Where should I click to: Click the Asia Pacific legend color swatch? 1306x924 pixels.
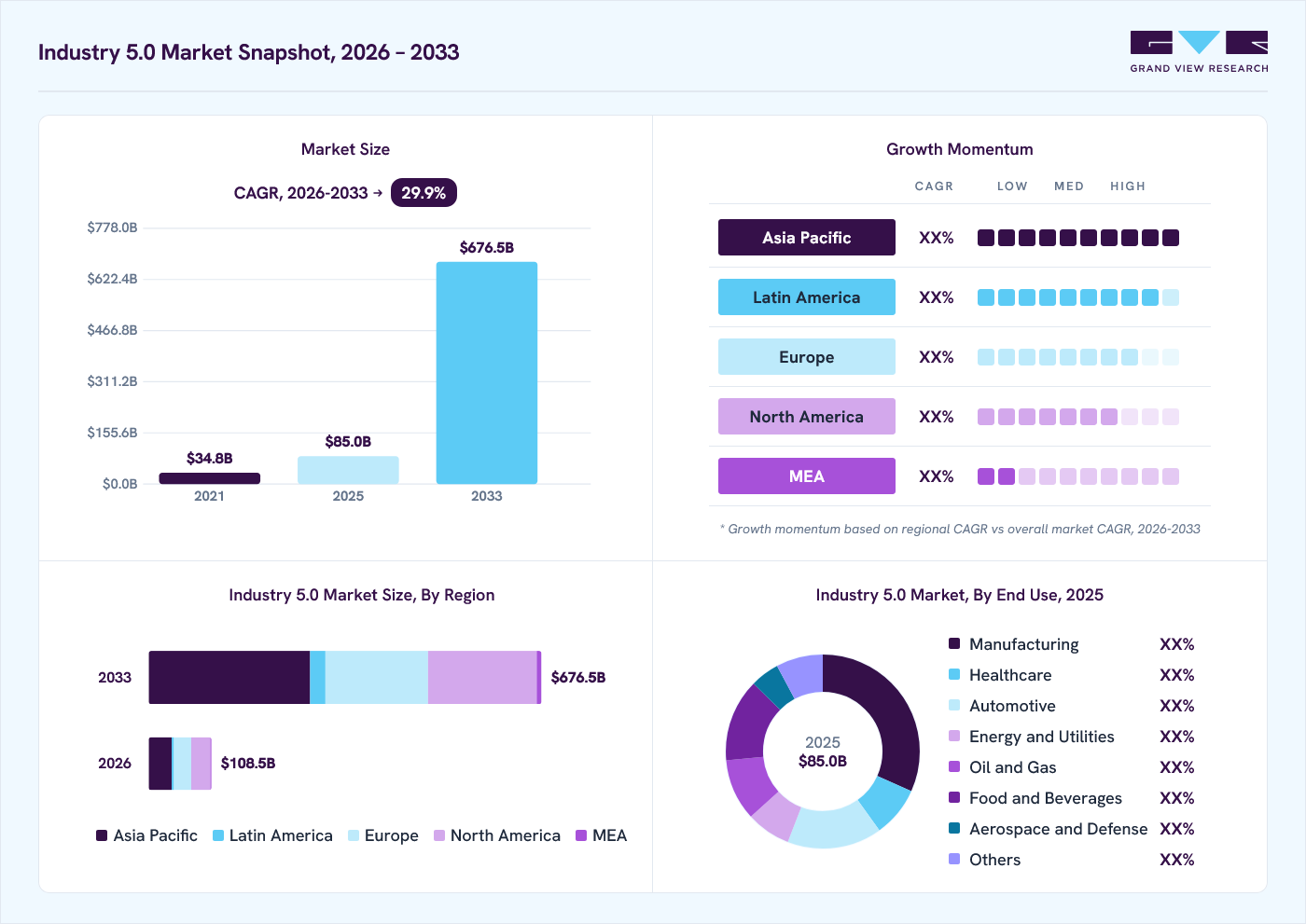(x=102, y=835)
